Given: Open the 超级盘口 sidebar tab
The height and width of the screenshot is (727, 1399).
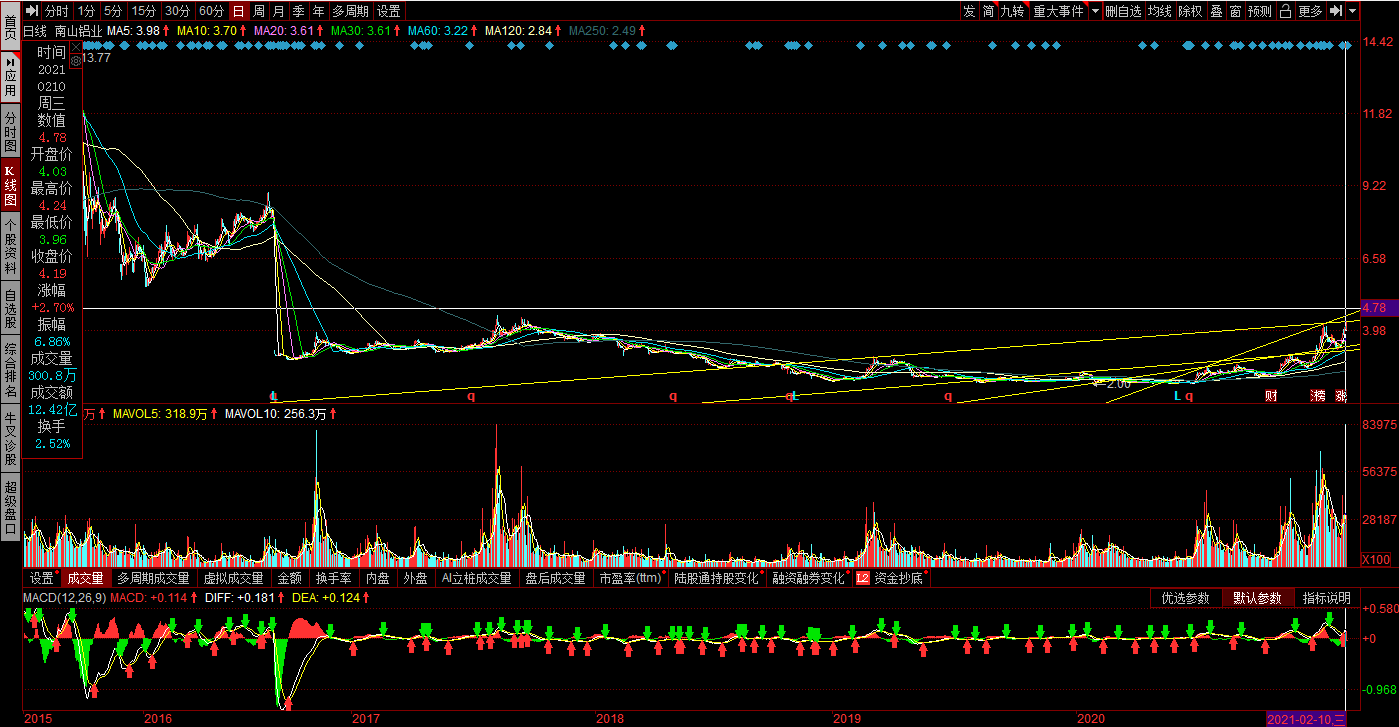Looking at the screenshot, I should (x=10, y=507).
